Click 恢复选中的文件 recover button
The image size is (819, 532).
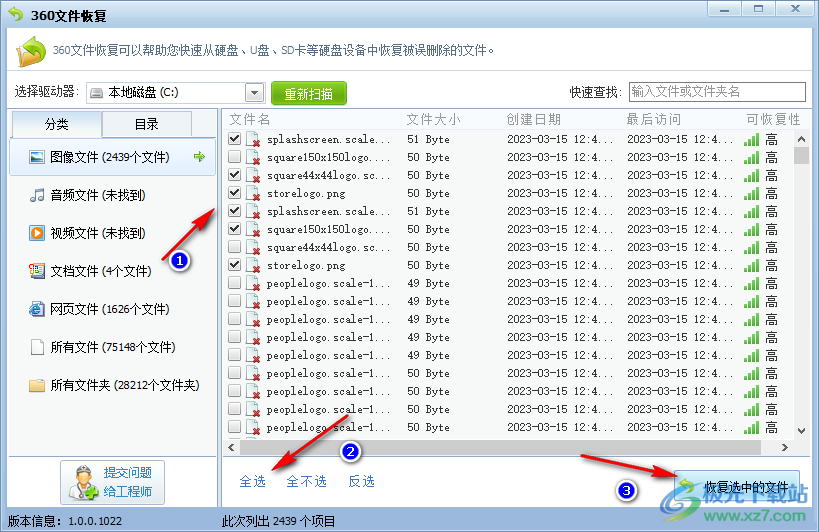tap(737, 487)
